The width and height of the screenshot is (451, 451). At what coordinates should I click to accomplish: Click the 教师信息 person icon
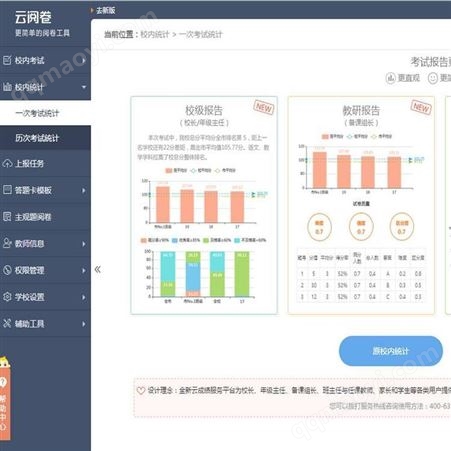[x=7, y=243]
